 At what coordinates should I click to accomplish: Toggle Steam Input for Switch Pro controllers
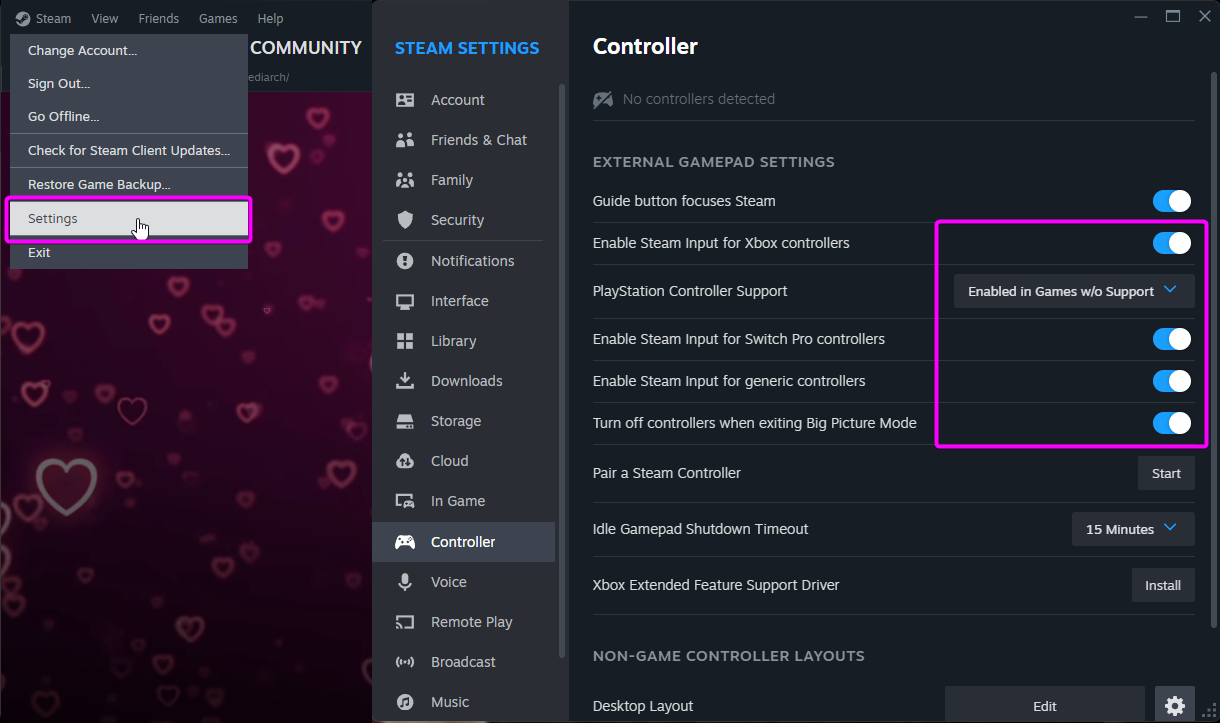point(1172,339)
